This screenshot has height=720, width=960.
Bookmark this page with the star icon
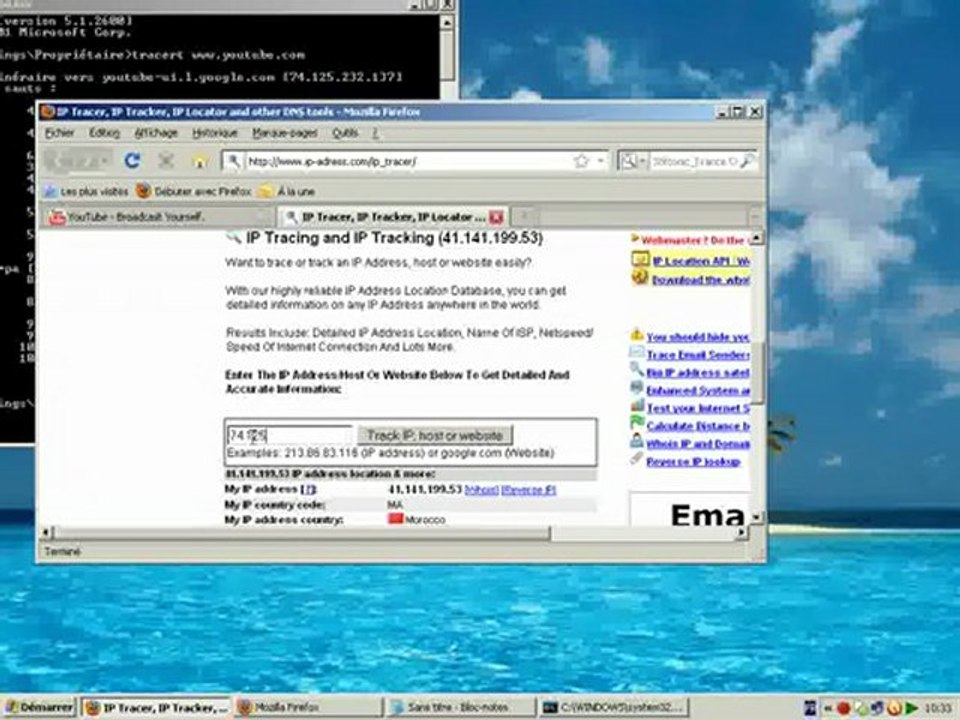(580, 161)
